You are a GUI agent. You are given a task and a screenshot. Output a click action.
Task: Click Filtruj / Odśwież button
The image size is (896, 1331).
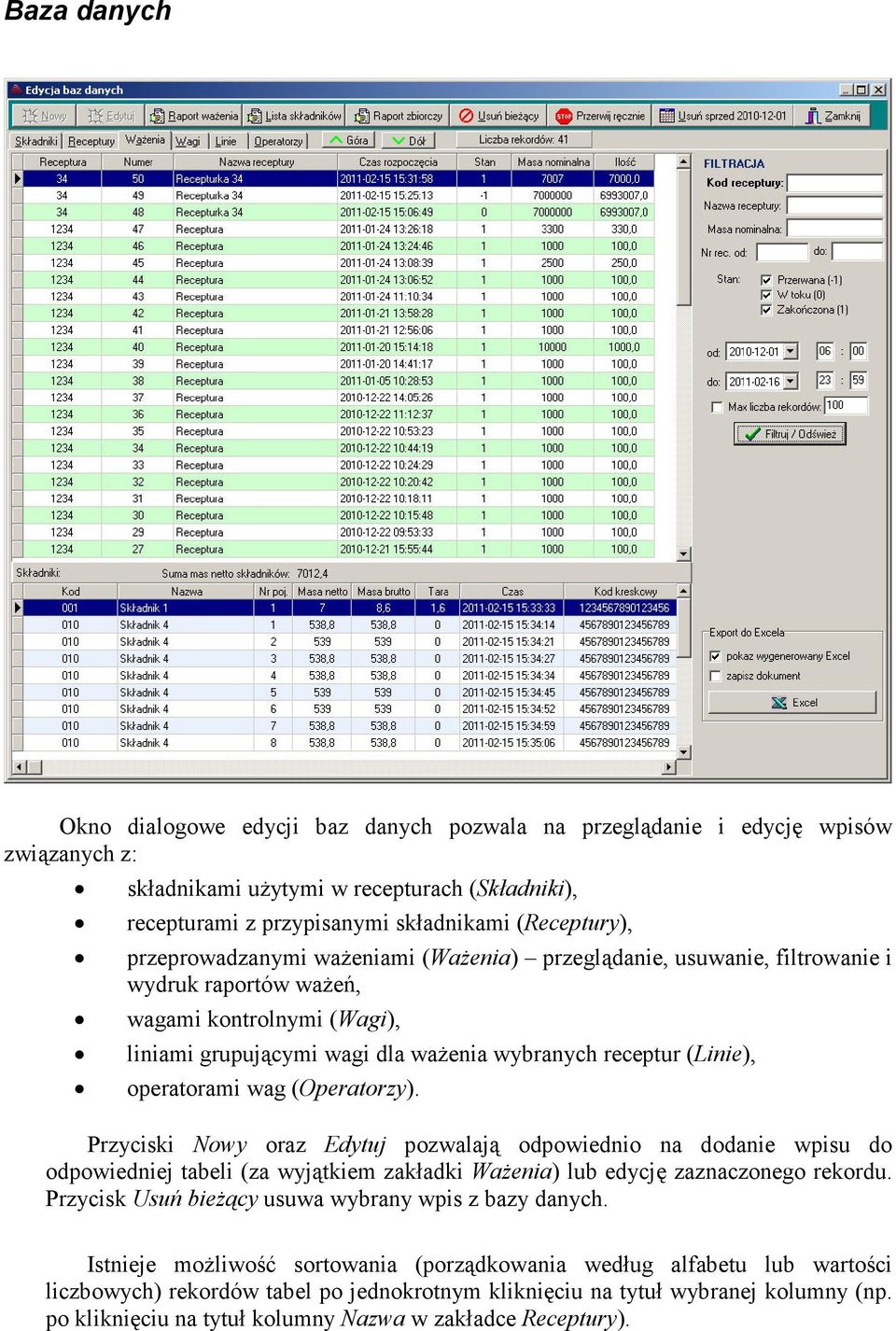[791, 434]
